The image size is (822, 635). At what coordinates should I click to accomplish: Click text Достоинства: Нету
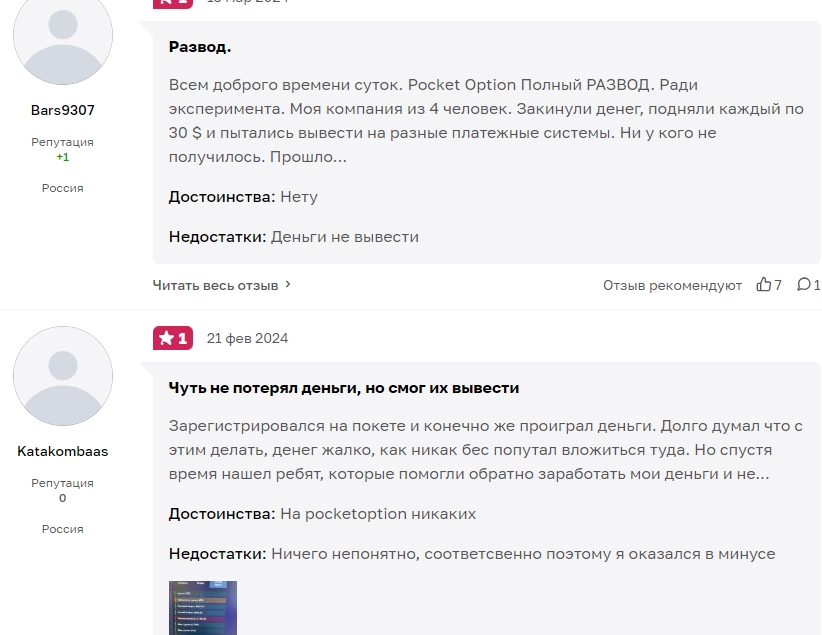(243, 197)
